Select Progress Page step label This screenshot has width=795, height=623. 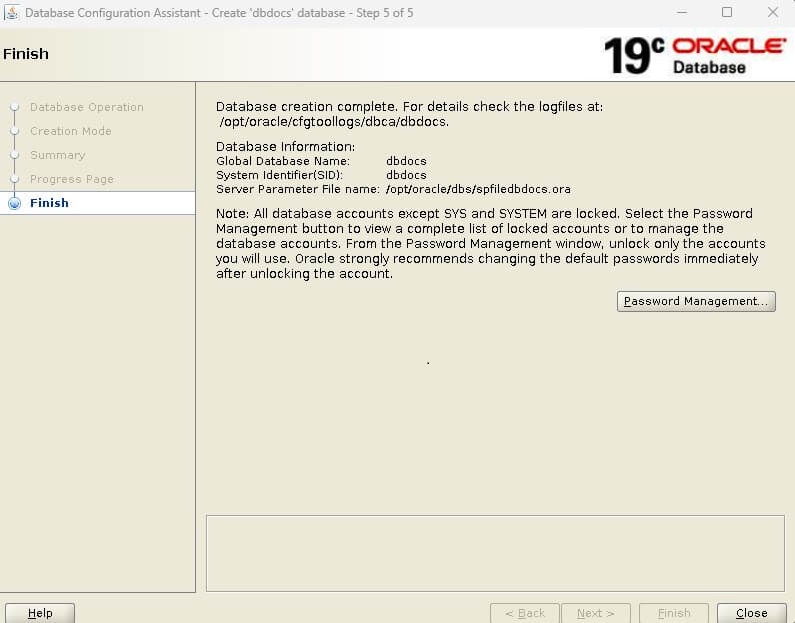pyautogui.click(x=71, y=179)
